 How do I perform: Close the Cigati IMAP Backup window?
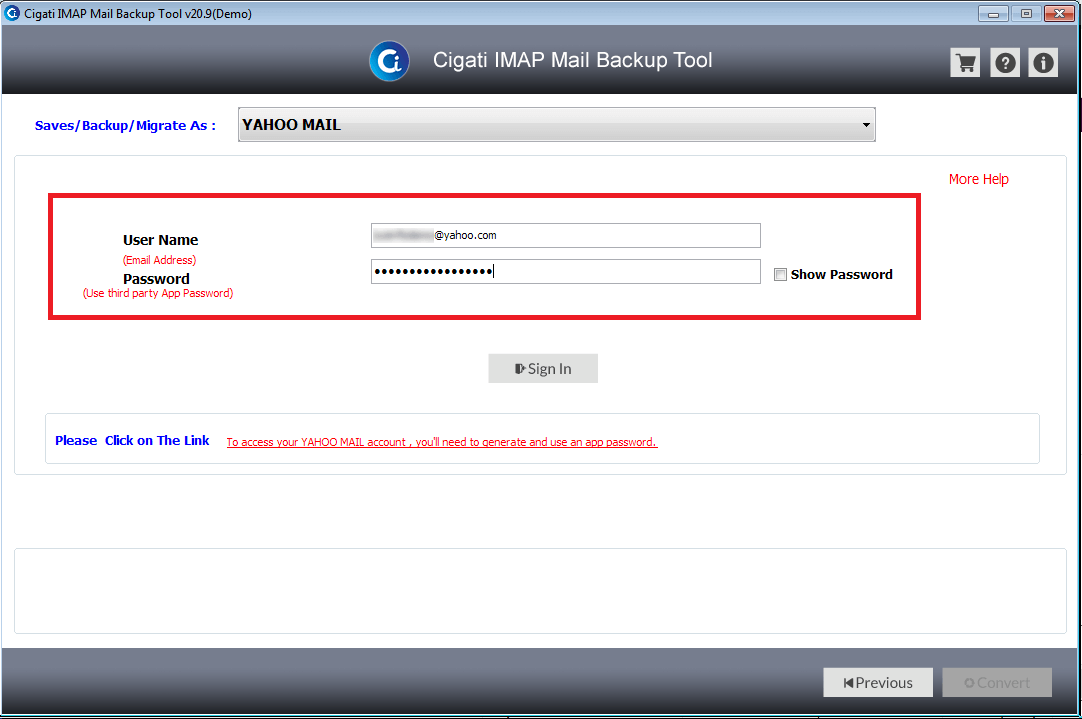[x=1059, y=13]
